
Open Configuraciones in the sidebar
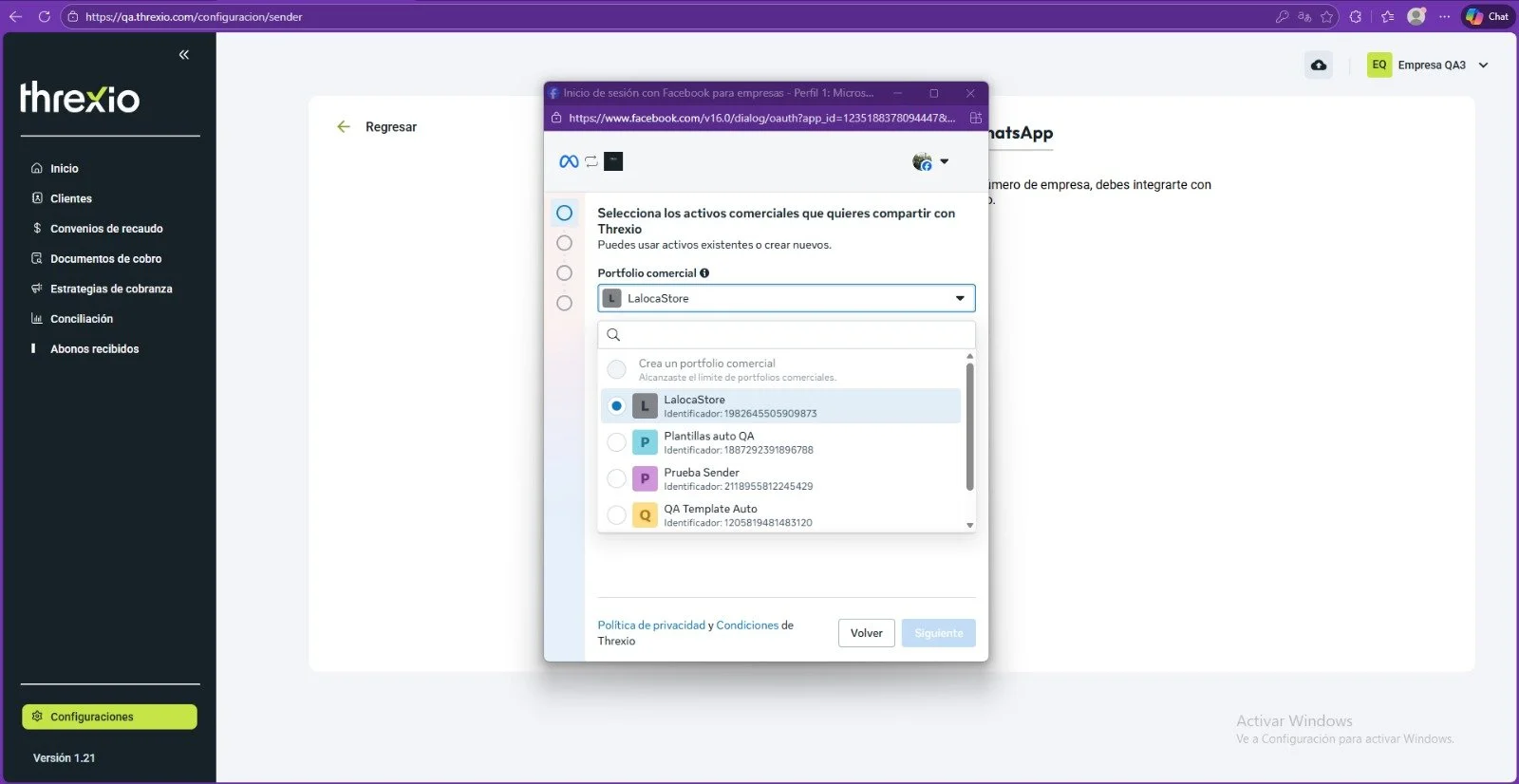point(109,717)
